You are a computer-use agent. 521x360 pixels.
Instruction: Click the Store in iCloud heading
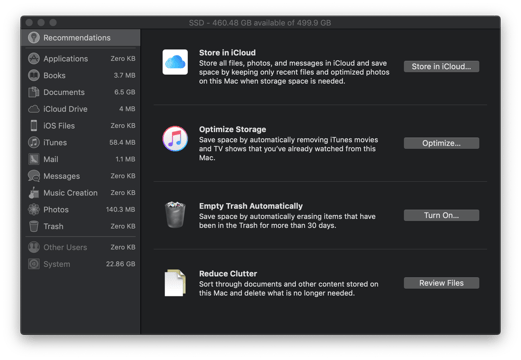(227, 53)
